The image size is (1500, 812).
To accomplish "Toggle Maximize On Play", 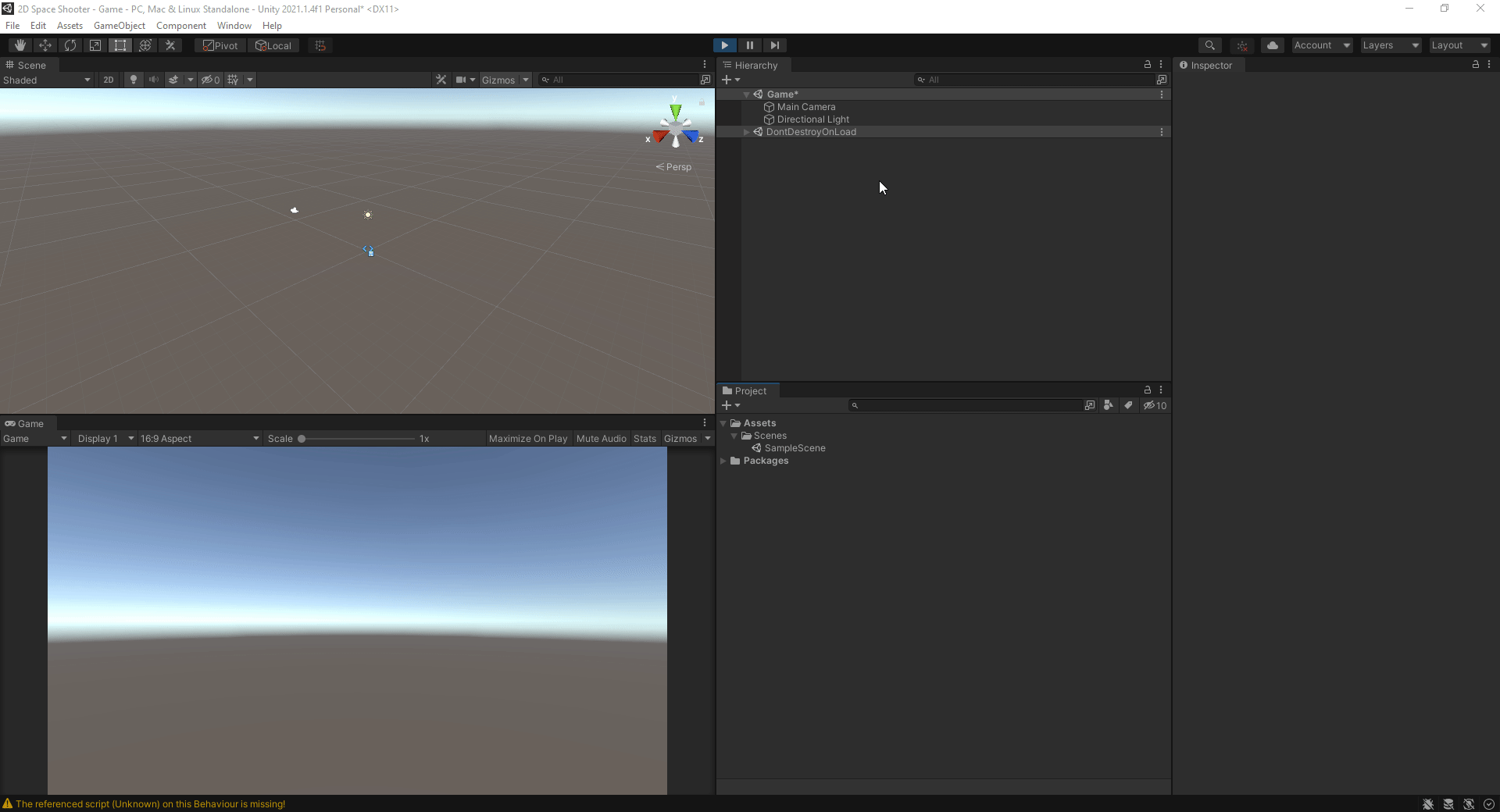I will [x=528, y=438].
